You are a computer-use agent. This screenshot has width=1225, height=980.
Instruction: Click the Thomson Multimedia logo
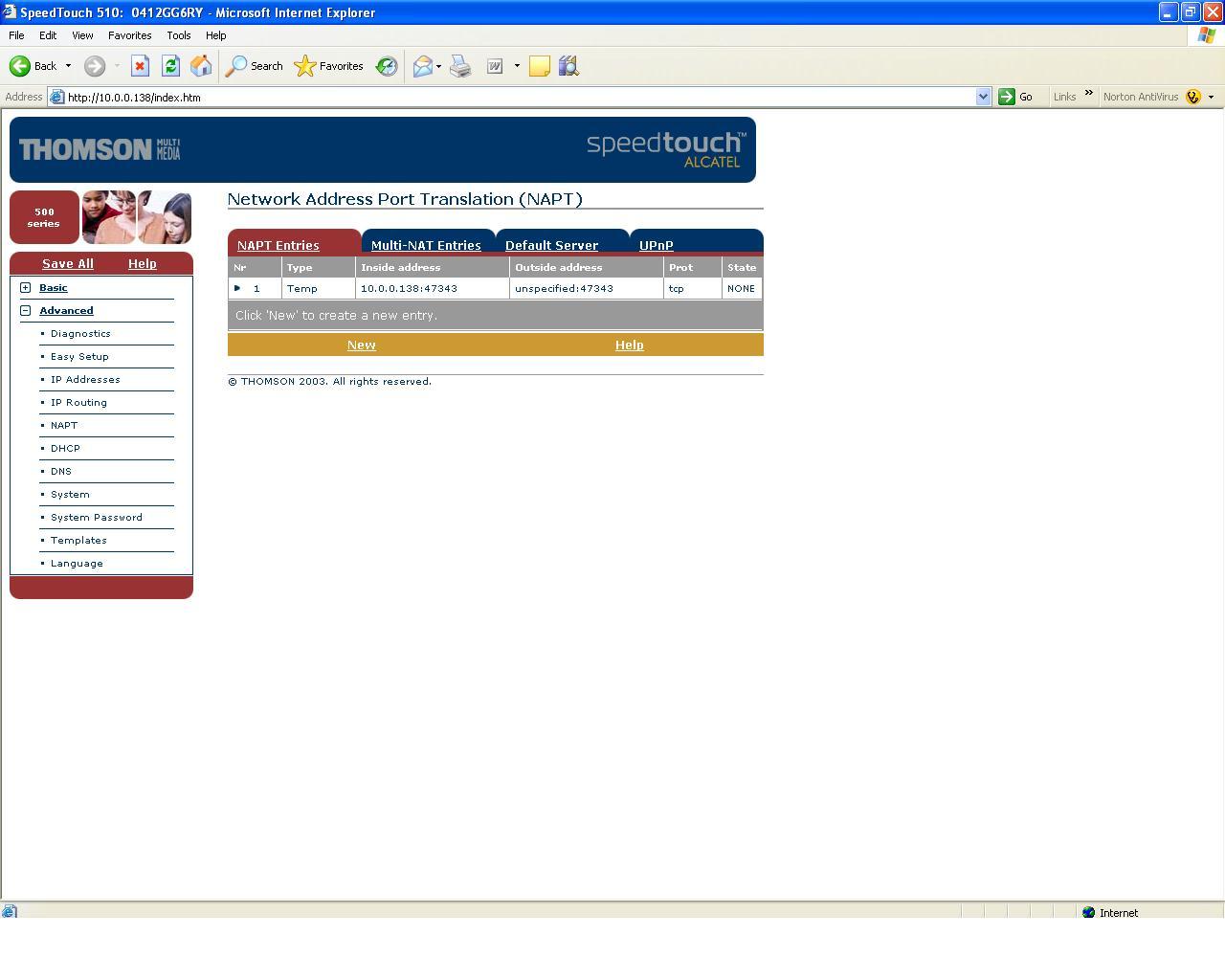click(x=100, y=149)
